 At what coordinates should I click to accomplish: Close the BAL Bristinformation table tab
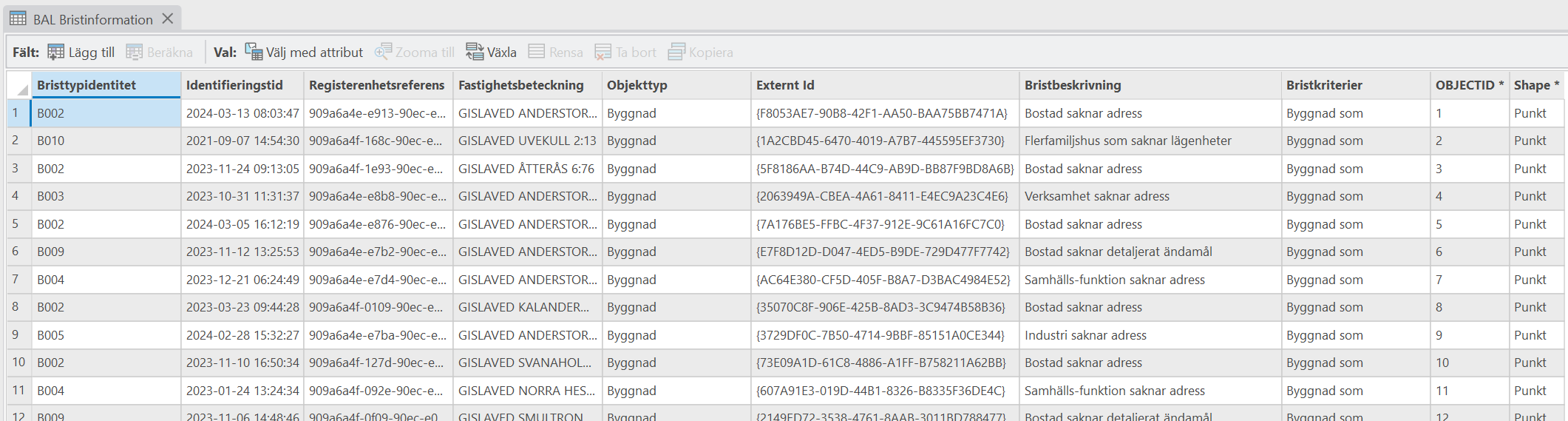pyautogui.click(x=168, y=18)
